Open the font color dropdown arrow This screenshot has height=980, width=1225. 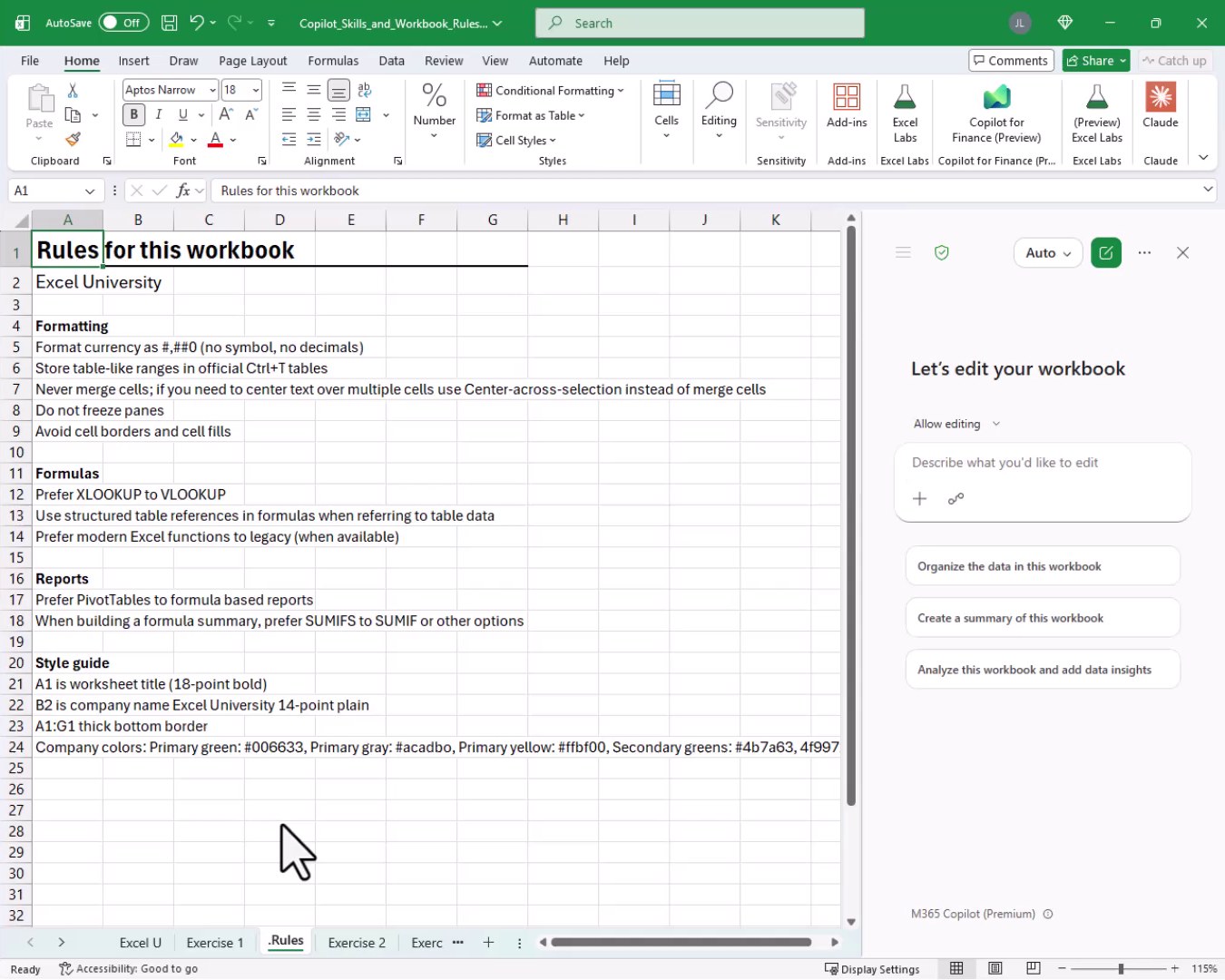[233, 140]
